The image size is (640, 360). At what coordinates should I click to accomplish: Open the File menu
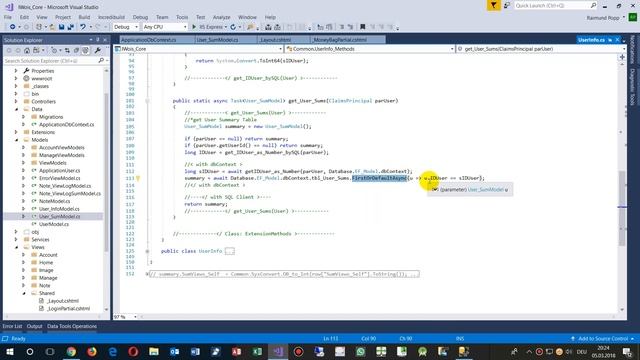coord(8,17)
